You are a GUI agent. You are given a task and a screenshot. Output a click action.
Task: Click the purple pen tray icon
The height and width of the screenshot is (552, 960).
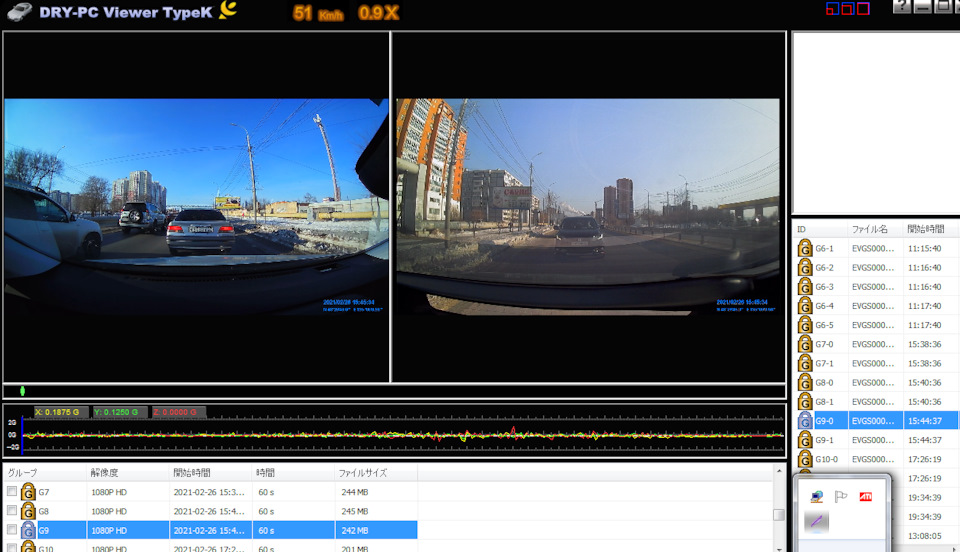pyautogui.click(x=816, y=521)
